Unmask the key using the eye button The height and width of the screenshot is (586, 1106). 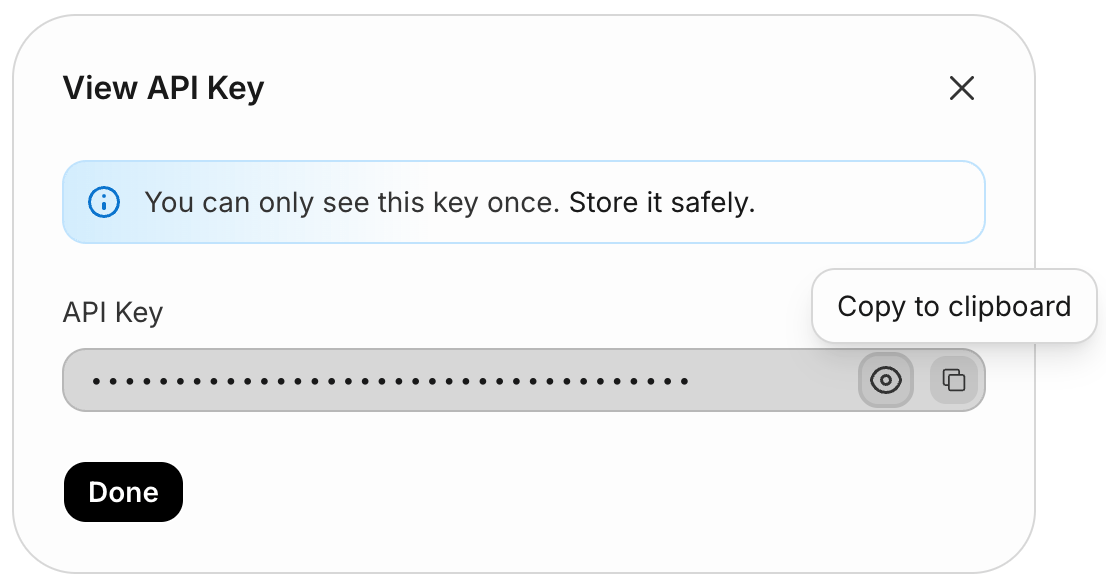(885, 380)
